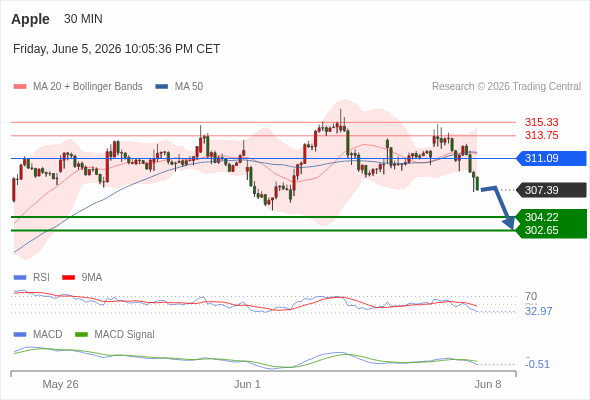Click the 30 MIN timeframe label
Image resolution: width=590 pixels, height=400 pixels.
pos(83,19)
